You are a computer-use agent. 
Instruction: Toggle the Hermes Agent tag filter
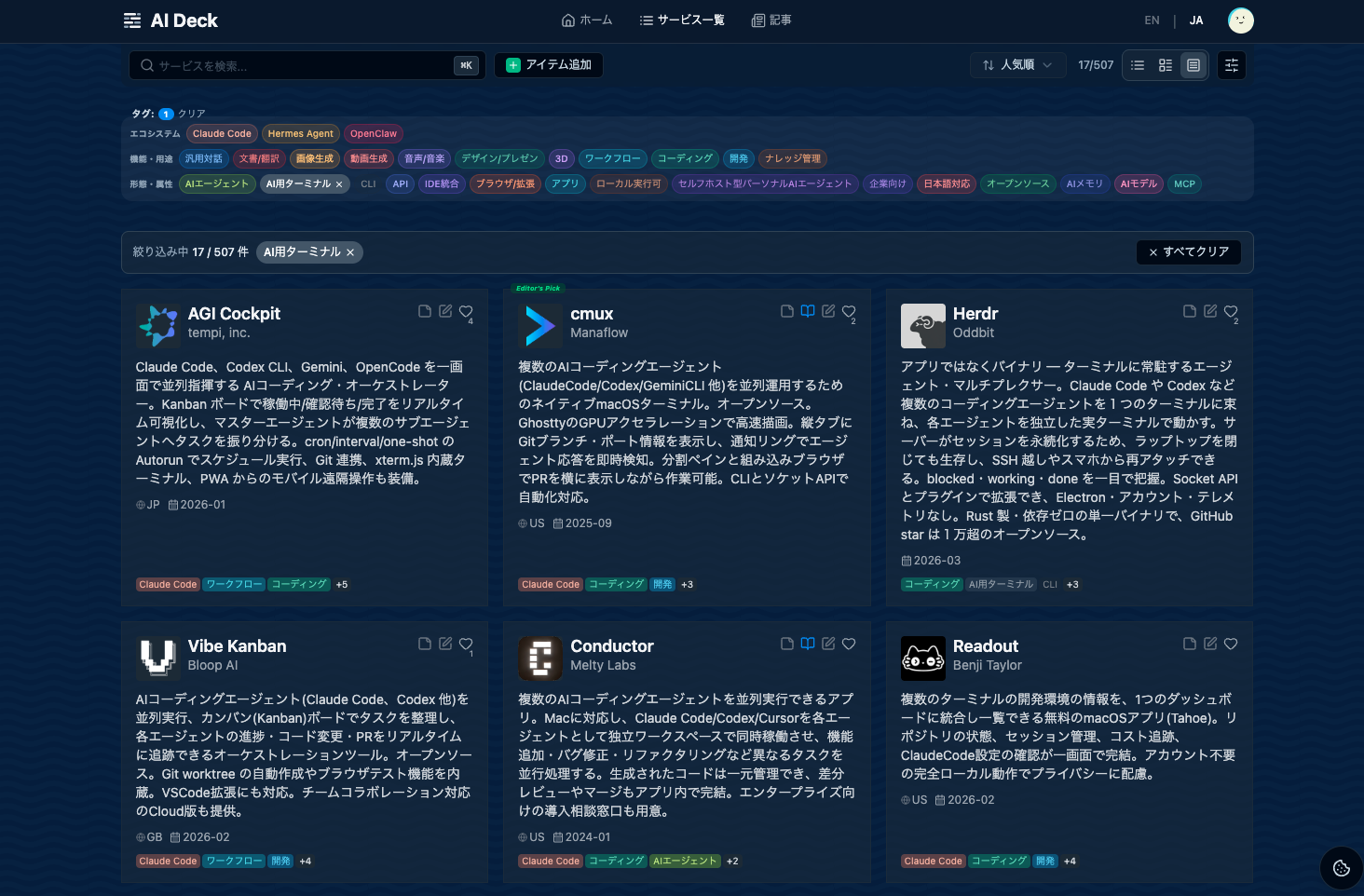pos(300,134)
